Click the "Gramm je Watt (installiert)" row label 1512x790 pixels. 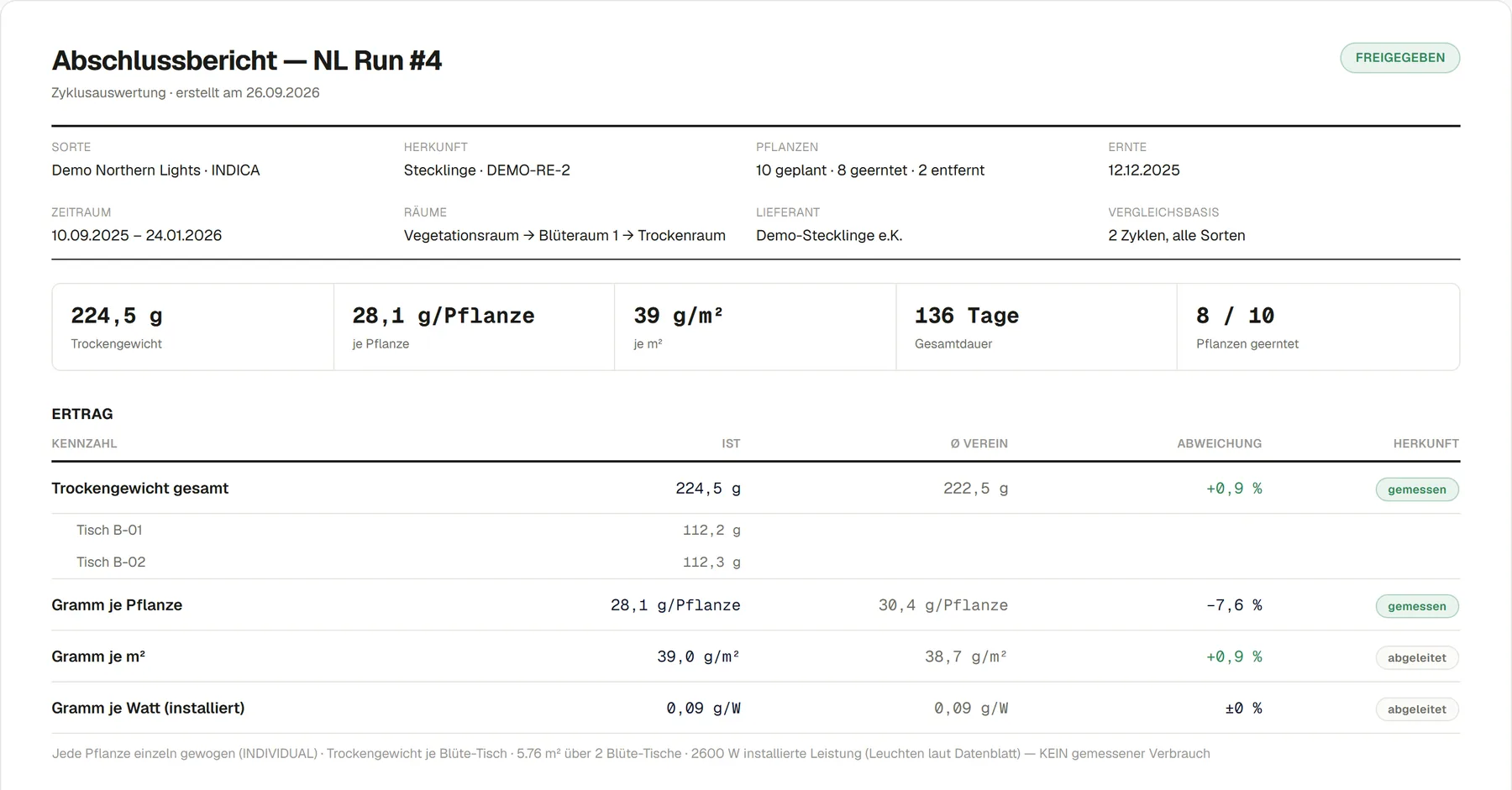pyautogui.click(x=148, y=708)
